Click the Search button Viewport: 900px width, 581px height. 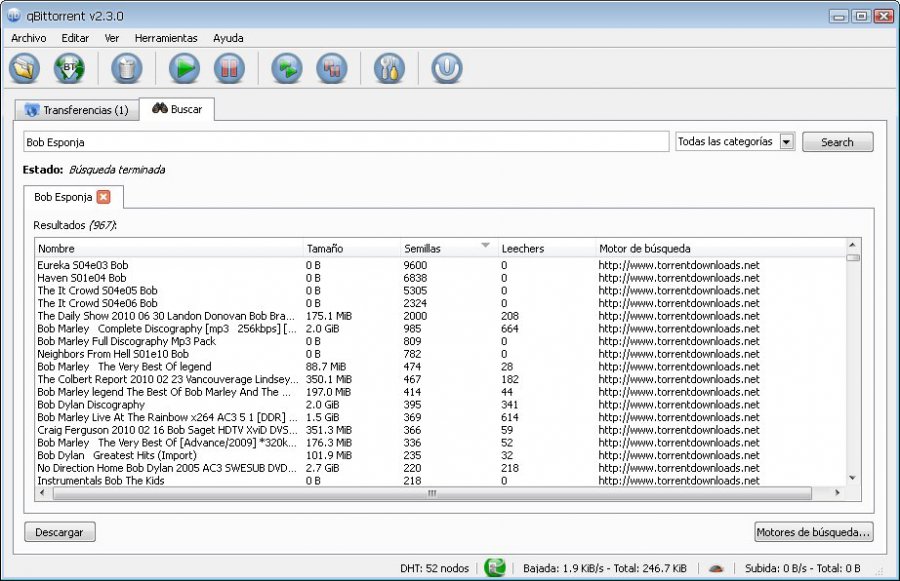click(837, 142)
